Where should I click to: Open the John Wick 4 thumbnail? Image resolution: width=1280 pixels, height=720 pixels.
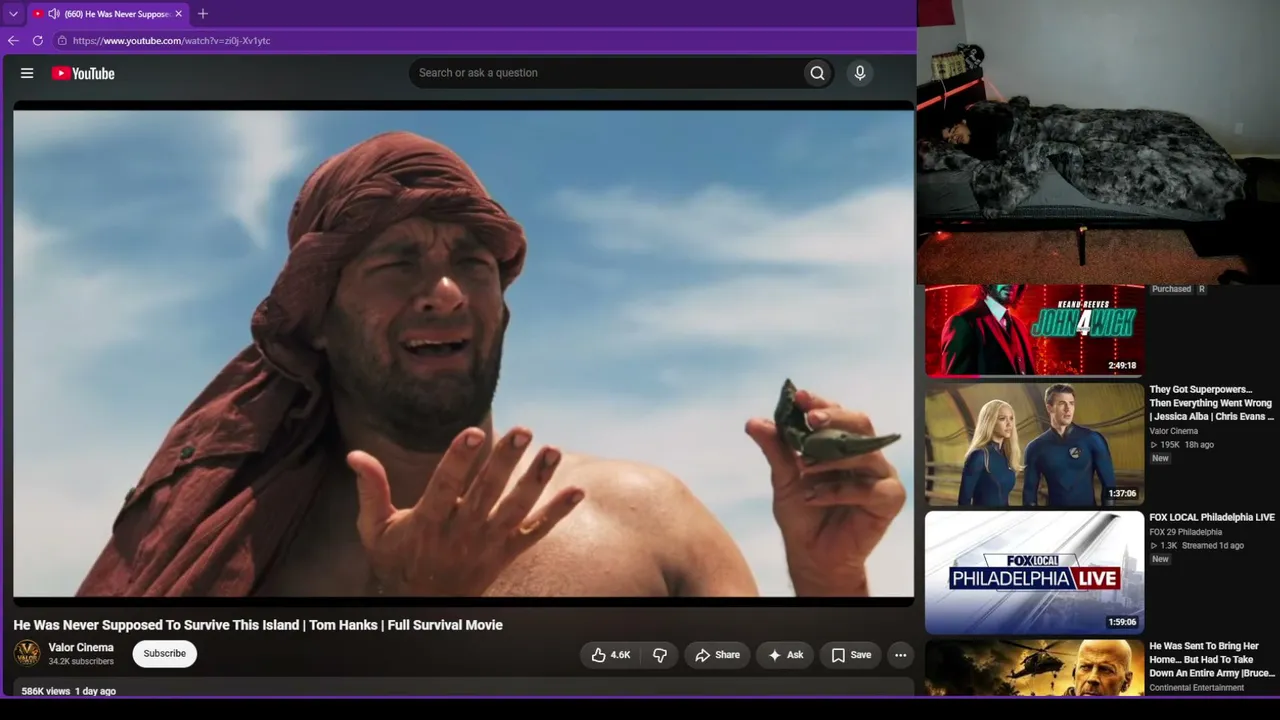click(x=1034, y=330)
